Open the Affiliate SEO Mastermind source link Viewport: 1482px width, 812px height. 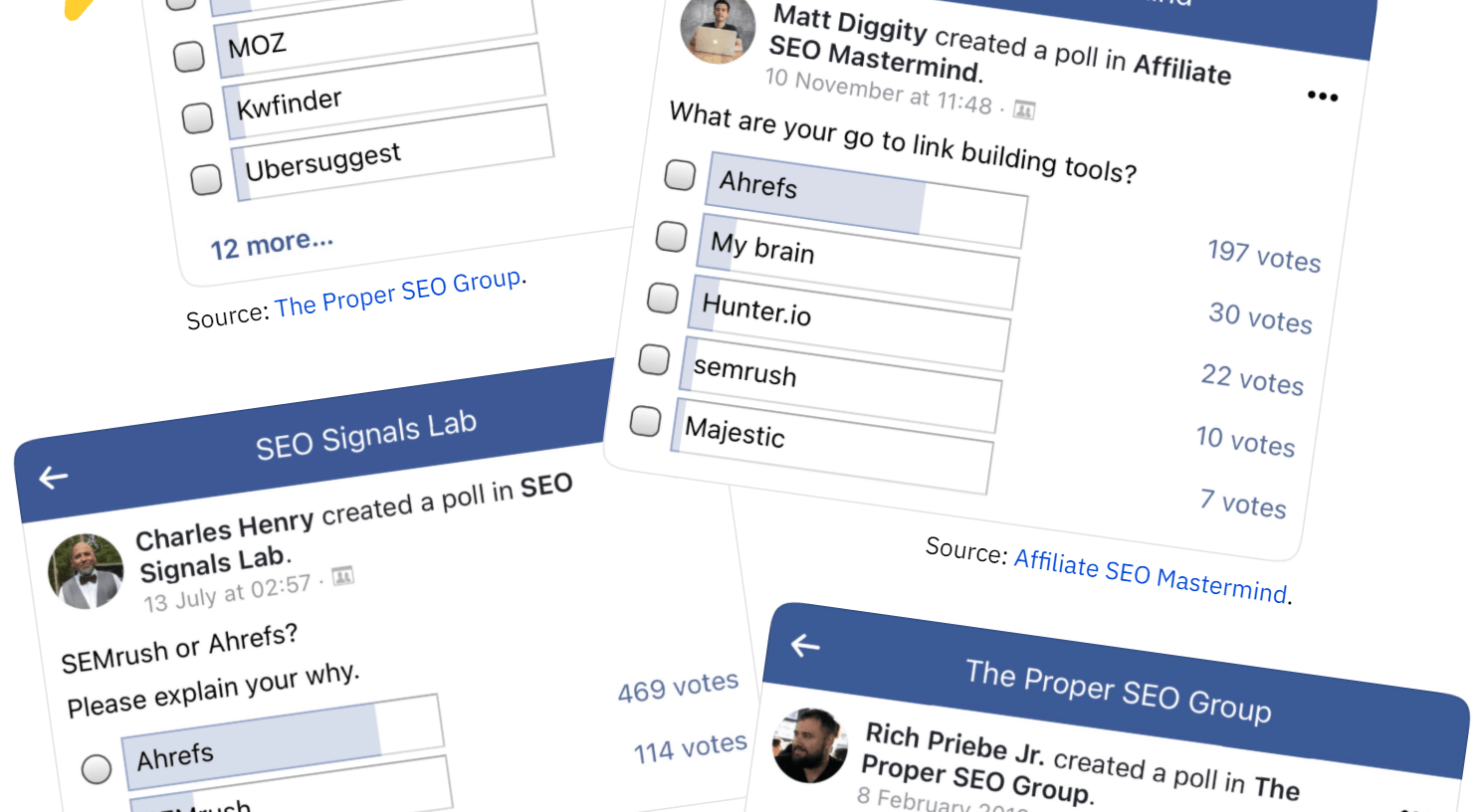pos(1151,575)
